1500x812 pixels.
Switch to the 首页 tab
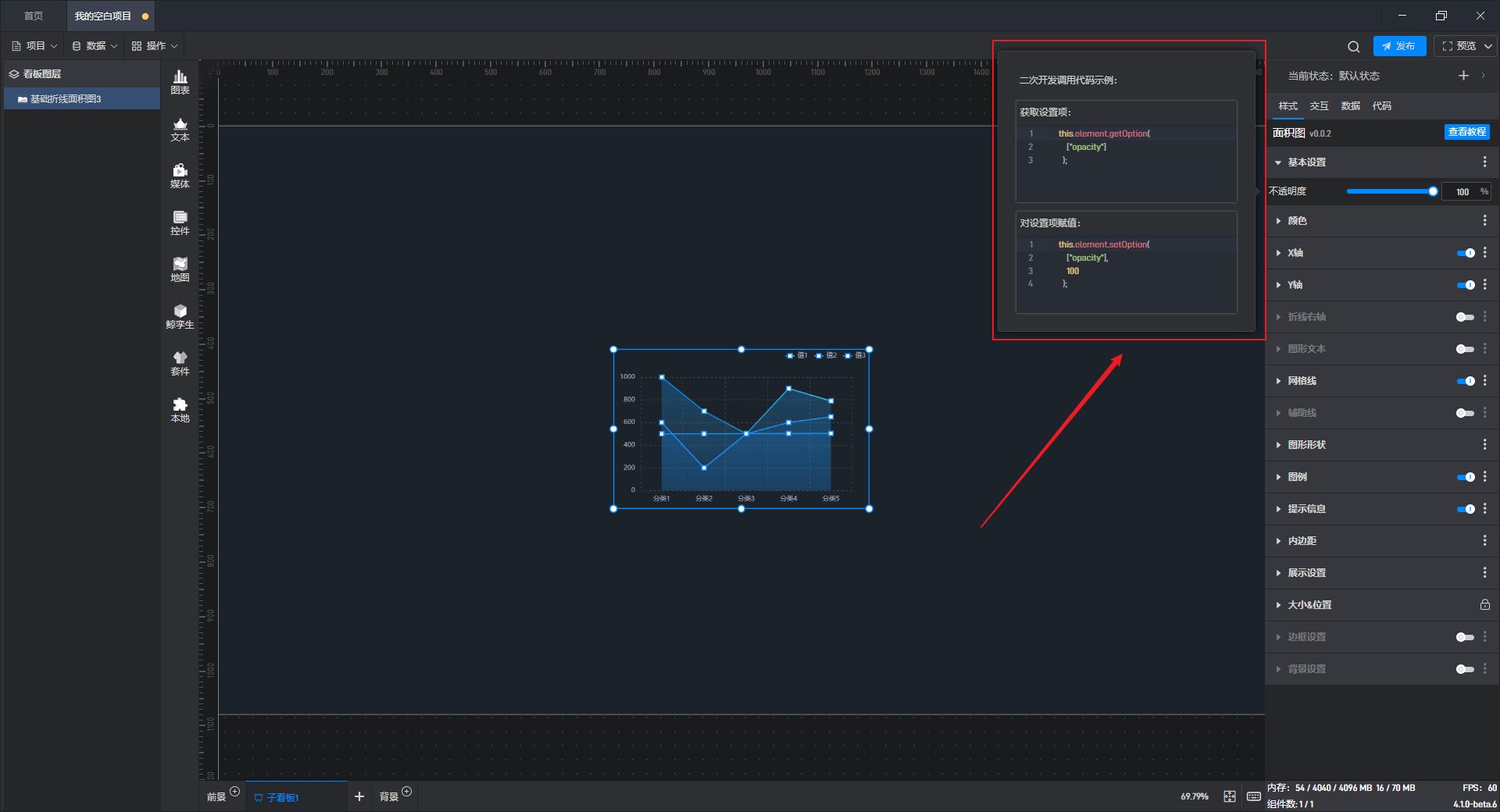pos(34,16)
